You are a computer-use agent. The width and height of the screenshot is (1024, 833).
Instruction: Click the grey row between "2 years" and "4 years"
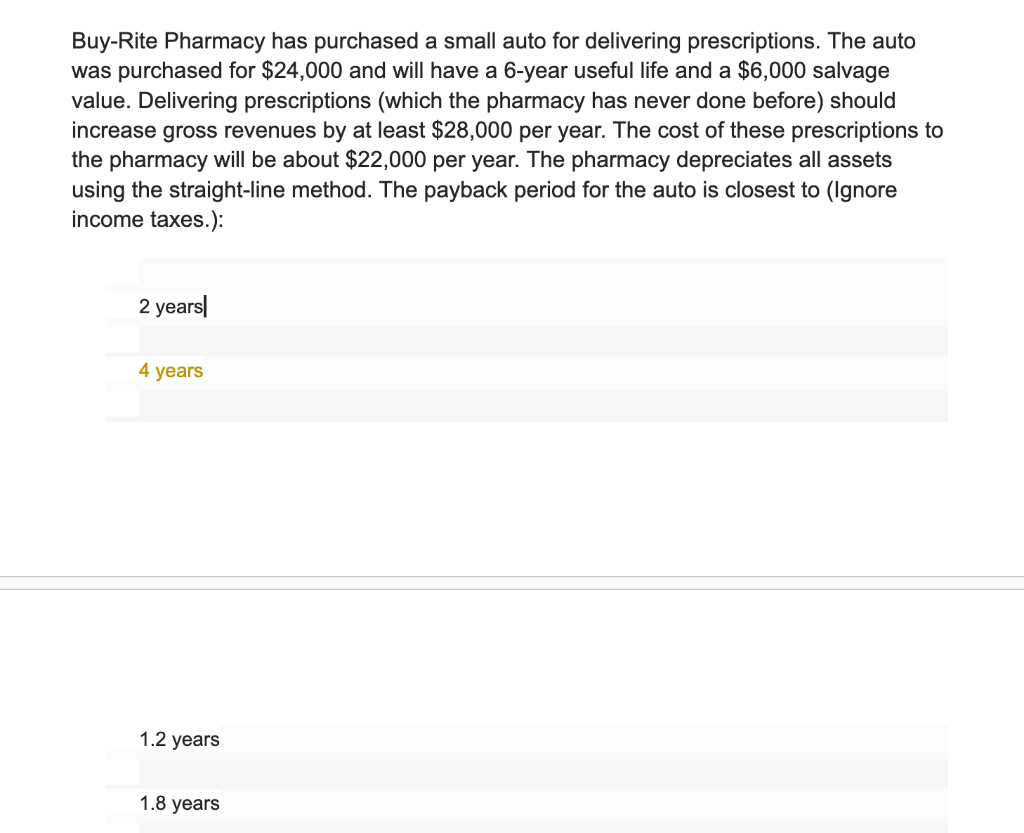[540, 340]
